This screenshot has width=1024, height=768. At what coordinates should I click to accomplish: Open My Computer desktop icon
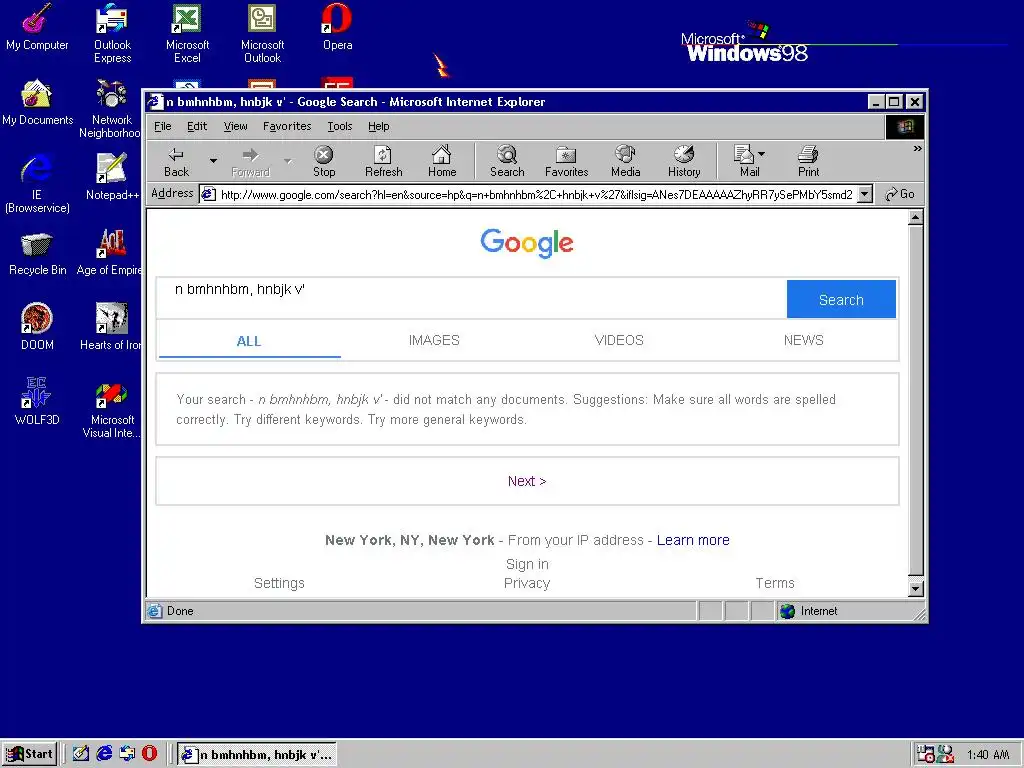click(x=37, y=27)
